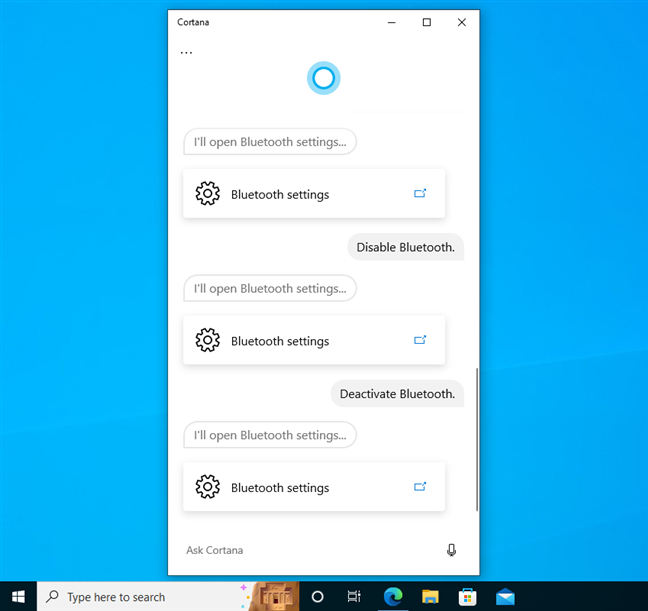This screenshot has height=611, width=648.
Task: Click the topmost 'I'll open Bluetooth settings...' reply
Action: point(270,142)
